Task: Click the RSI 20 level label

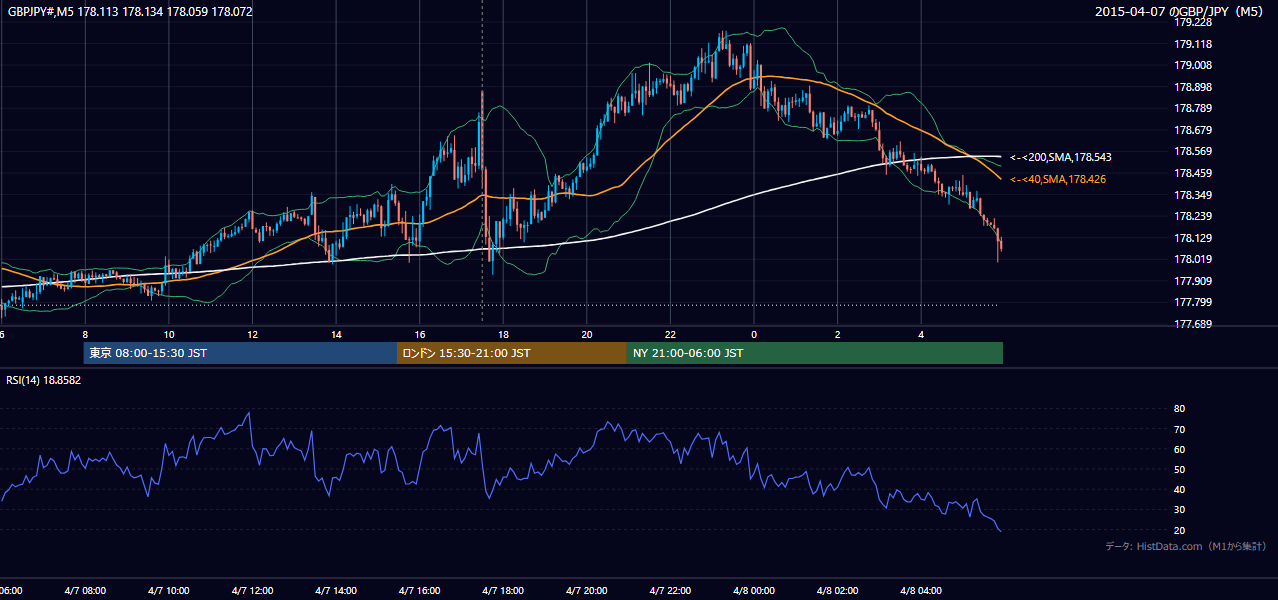Action: click(1179, 530)
